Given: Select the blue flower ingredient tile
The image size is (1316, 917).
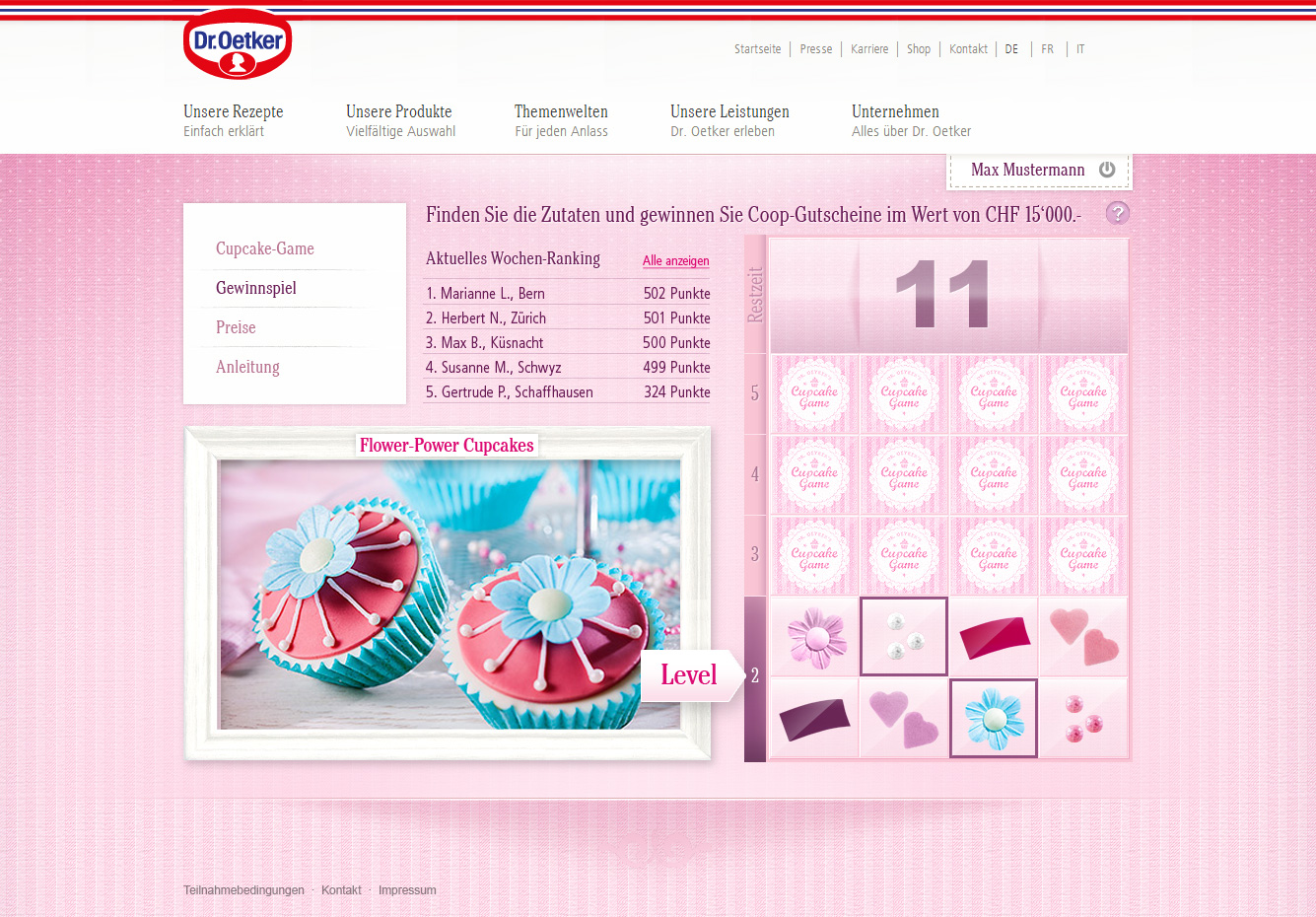Looking at the screenshot, I should click(x=994, y=718).
